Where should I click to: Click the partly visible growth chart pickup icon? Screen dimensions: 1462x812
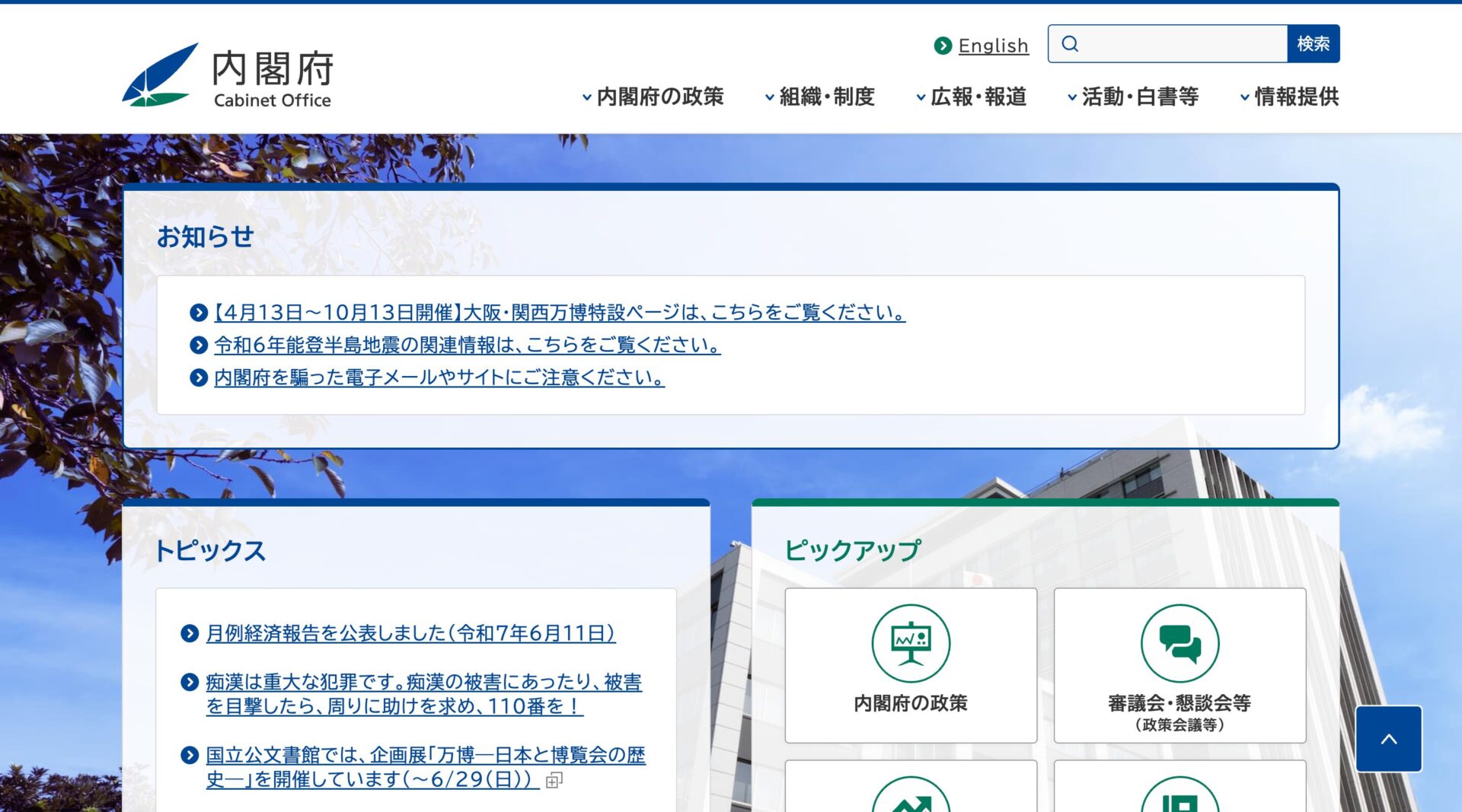(911, 794)
